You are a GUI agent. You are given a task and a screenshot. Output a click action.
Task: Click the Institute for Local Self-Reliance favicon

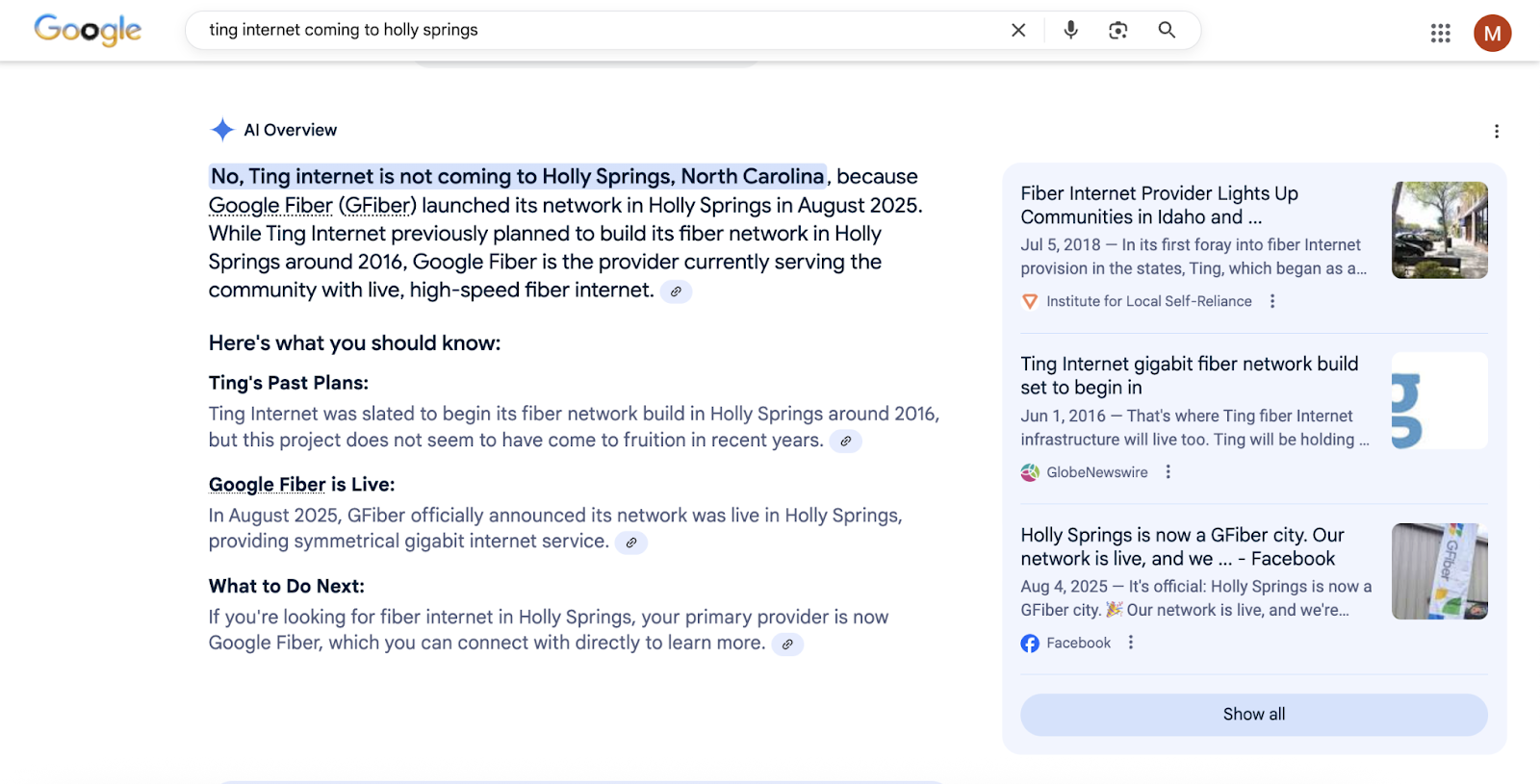coord(1030,300)
